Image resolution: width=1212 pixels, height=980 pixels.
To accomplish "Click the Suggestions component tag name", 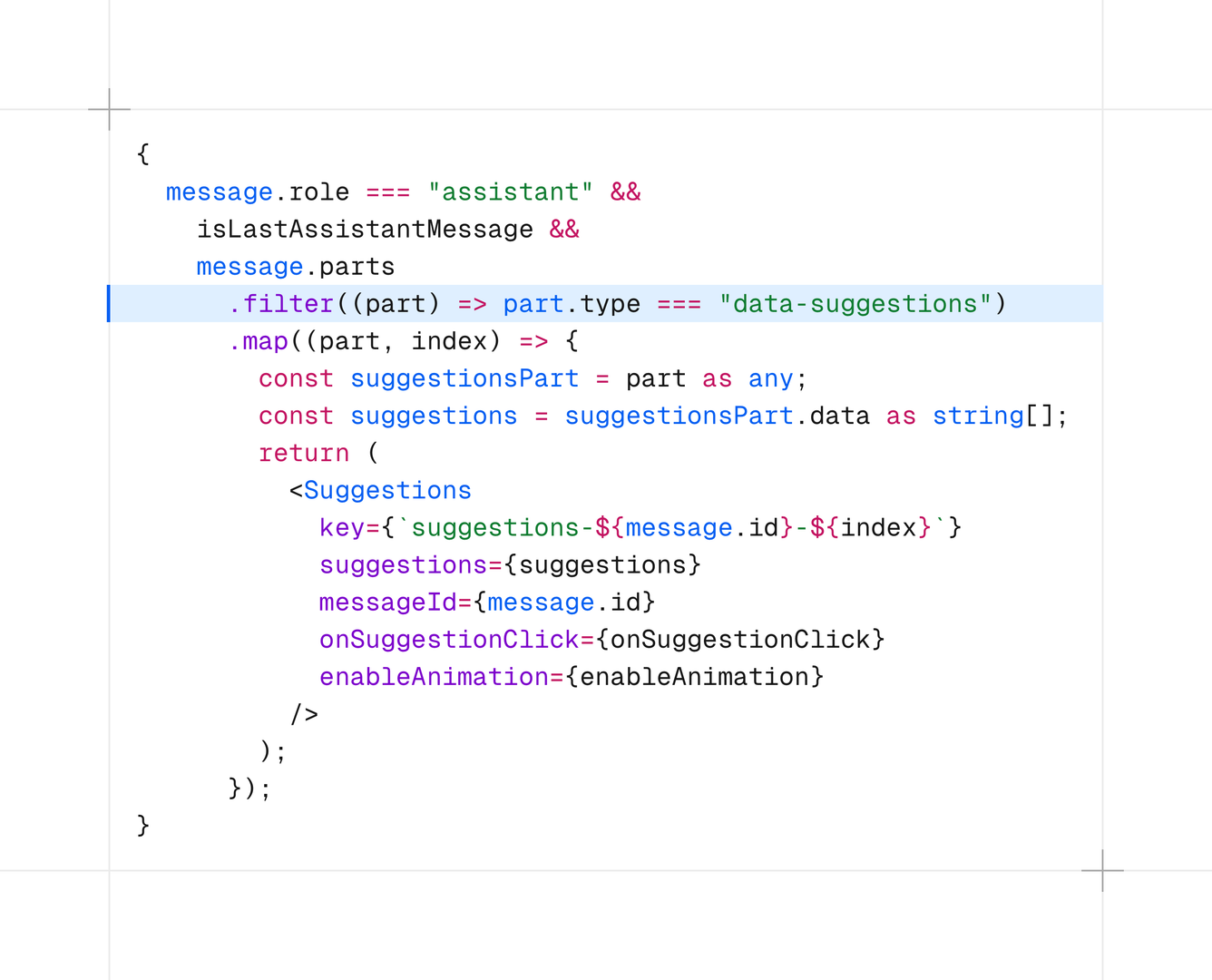I will click(x=387, y=490).
